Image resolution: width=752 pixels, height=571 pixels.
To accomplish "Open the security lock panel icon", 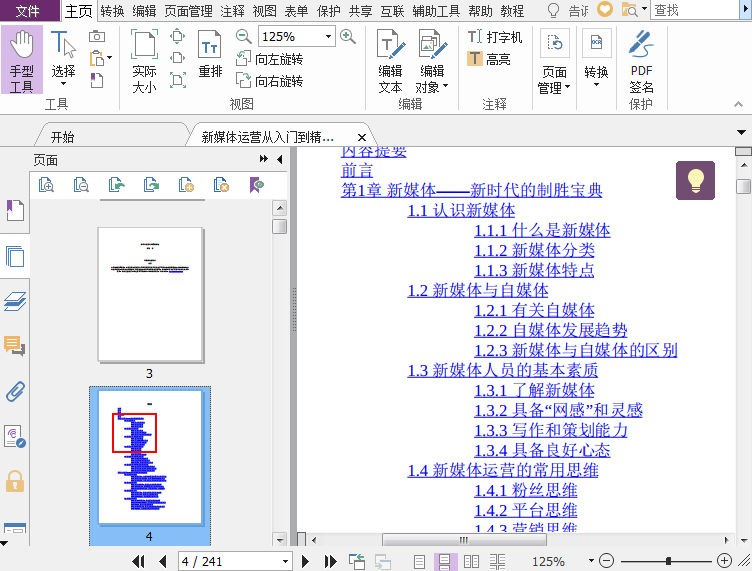I will (x=15, y=481).
